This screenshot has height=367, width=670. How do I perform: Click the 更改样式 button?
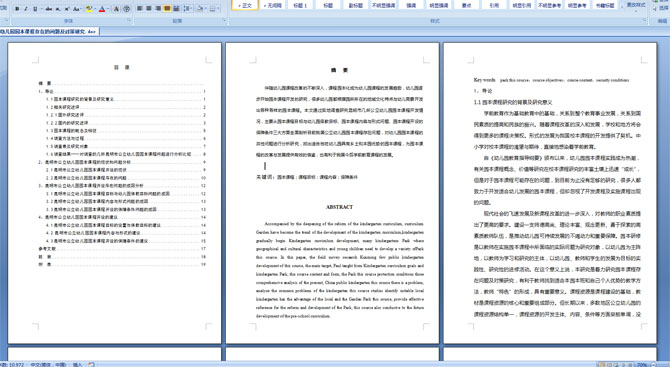(x=636, y=5)
